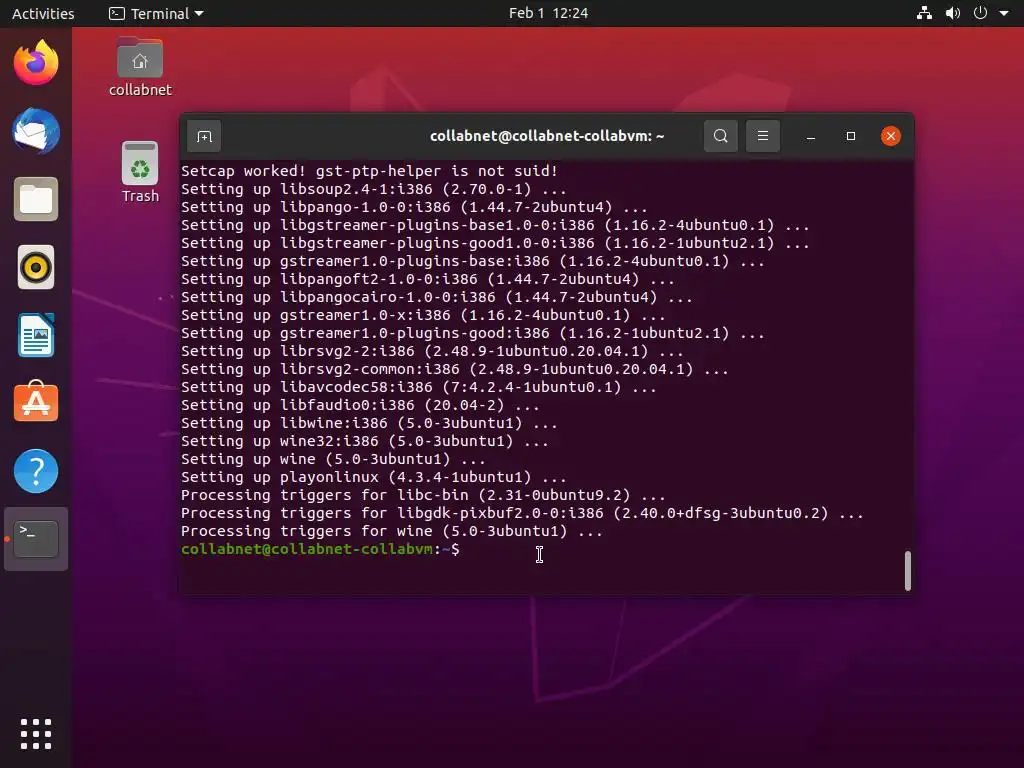The width and height of the screenshot is (1024, 768).
Task: Minimize the terminal window
Action: pyautogui.click(x=810, y=136)
